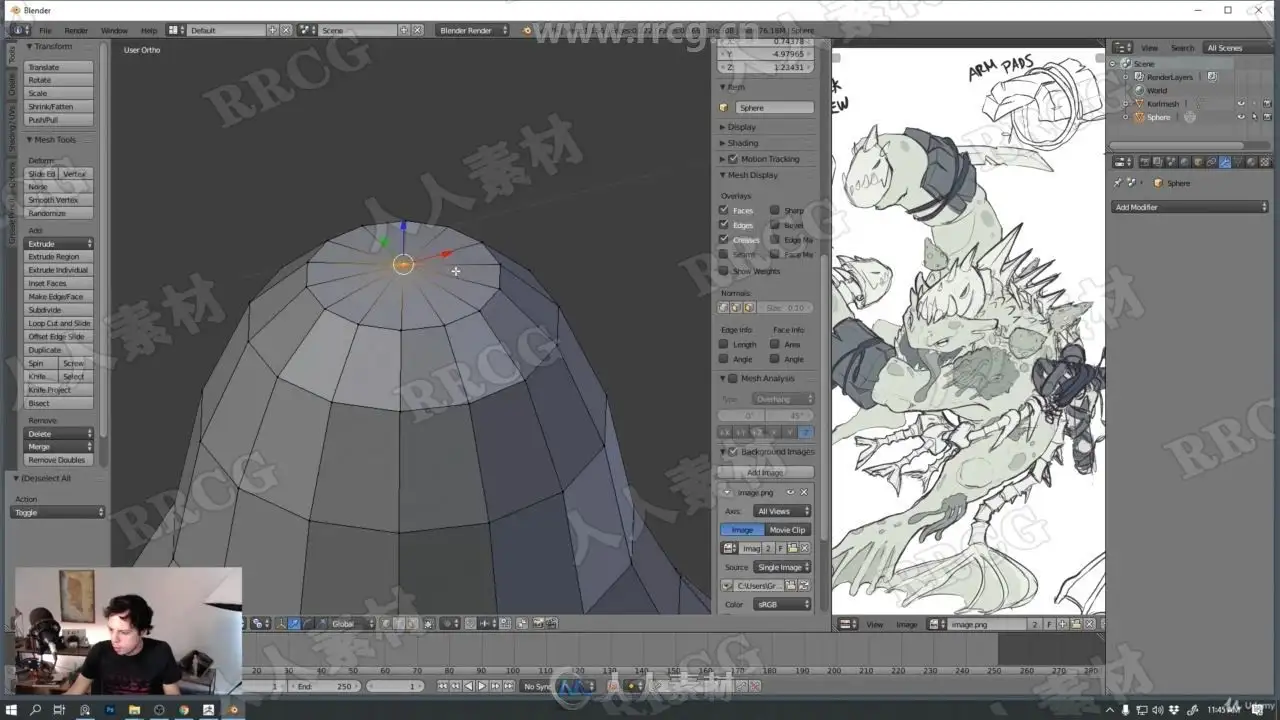
Task: Open the Window menu
Action: coord(114,31)
